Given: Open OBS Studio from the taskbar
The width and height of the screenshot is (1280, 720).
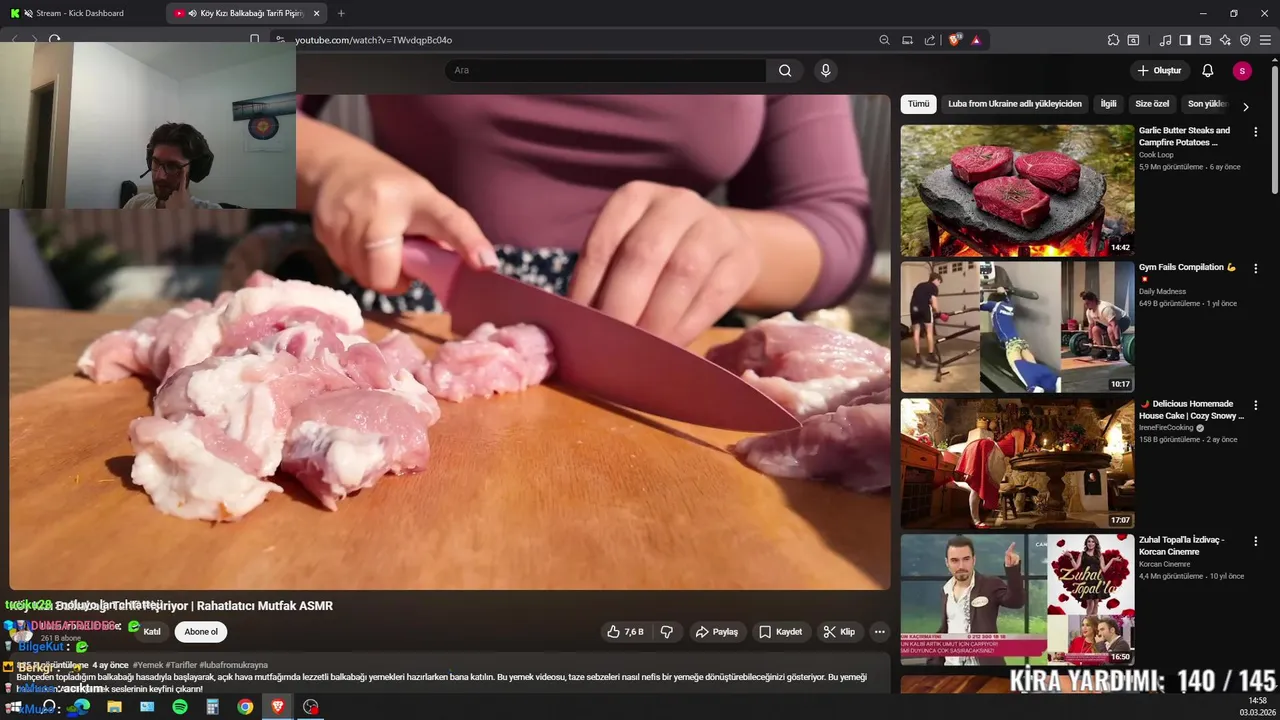Looking at the screenshot, I should pyautogui.click(x=311, y=707).
